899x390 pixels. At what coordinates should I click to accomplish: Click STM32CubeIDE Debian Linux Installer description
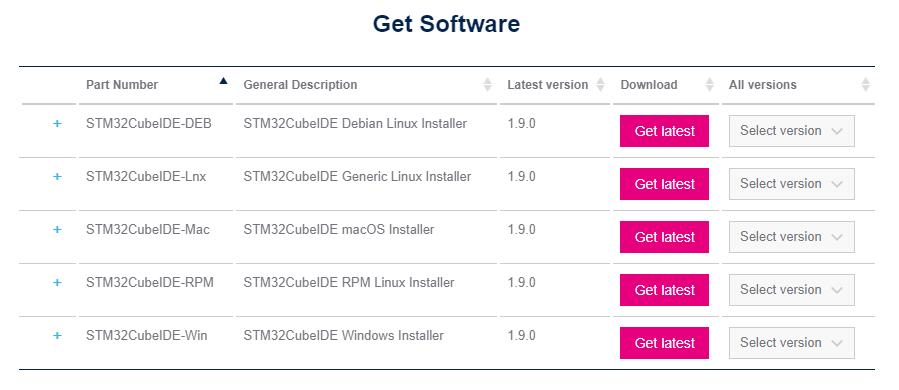pos(355,123)
